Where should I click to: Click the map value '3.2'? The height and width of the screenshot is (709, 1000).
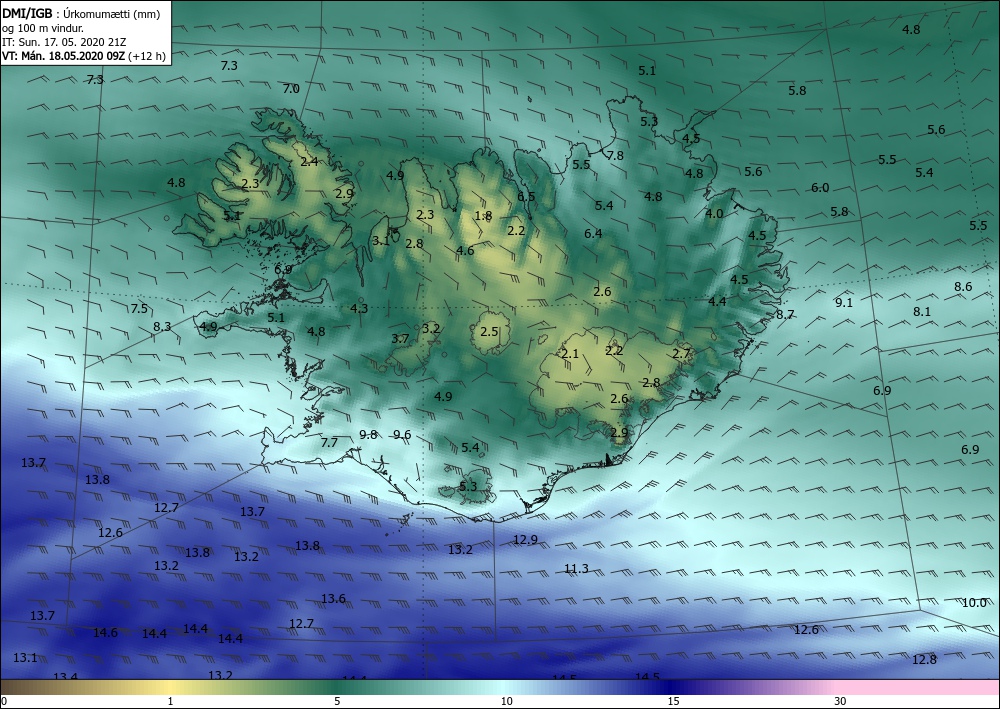click(x=431, y=328)
